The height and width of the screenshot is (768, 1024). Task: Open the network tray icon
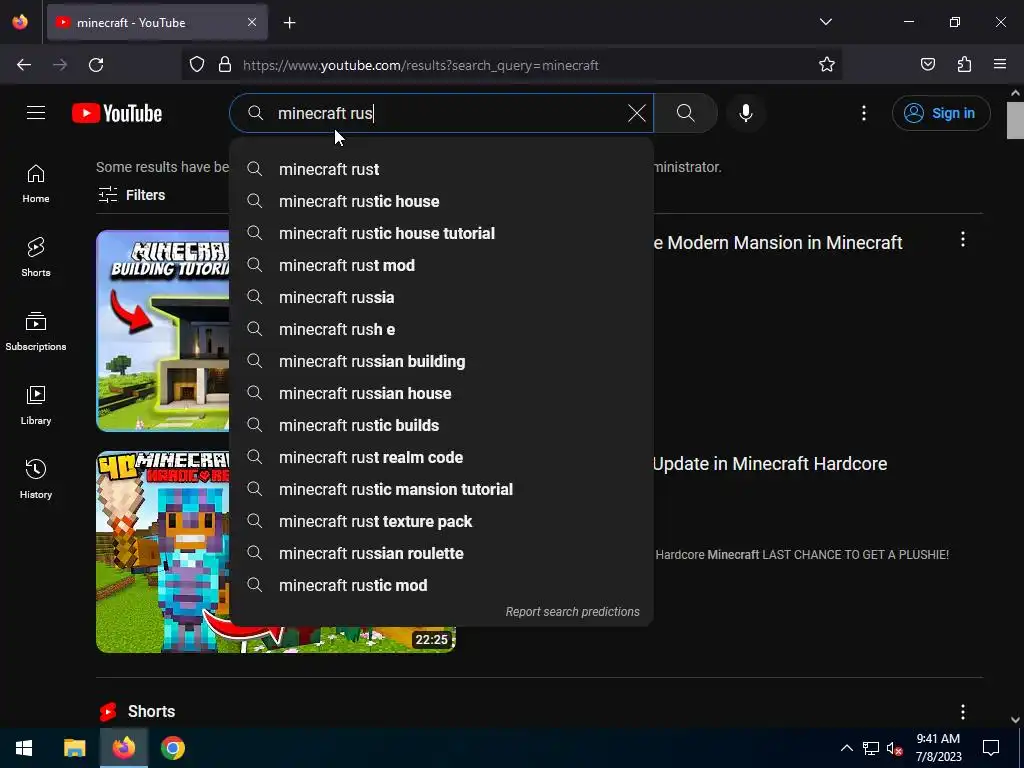[871, 748]
